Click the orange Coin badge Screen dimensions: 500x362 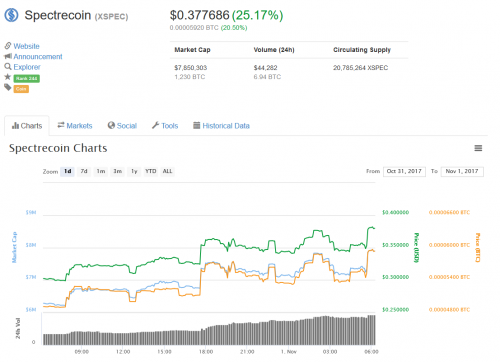tap(21, 89)
